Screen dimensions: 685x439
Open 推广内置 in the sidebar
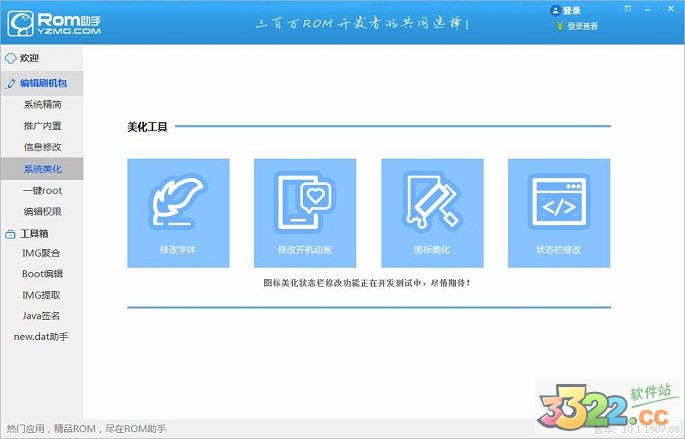click(42, 126)
